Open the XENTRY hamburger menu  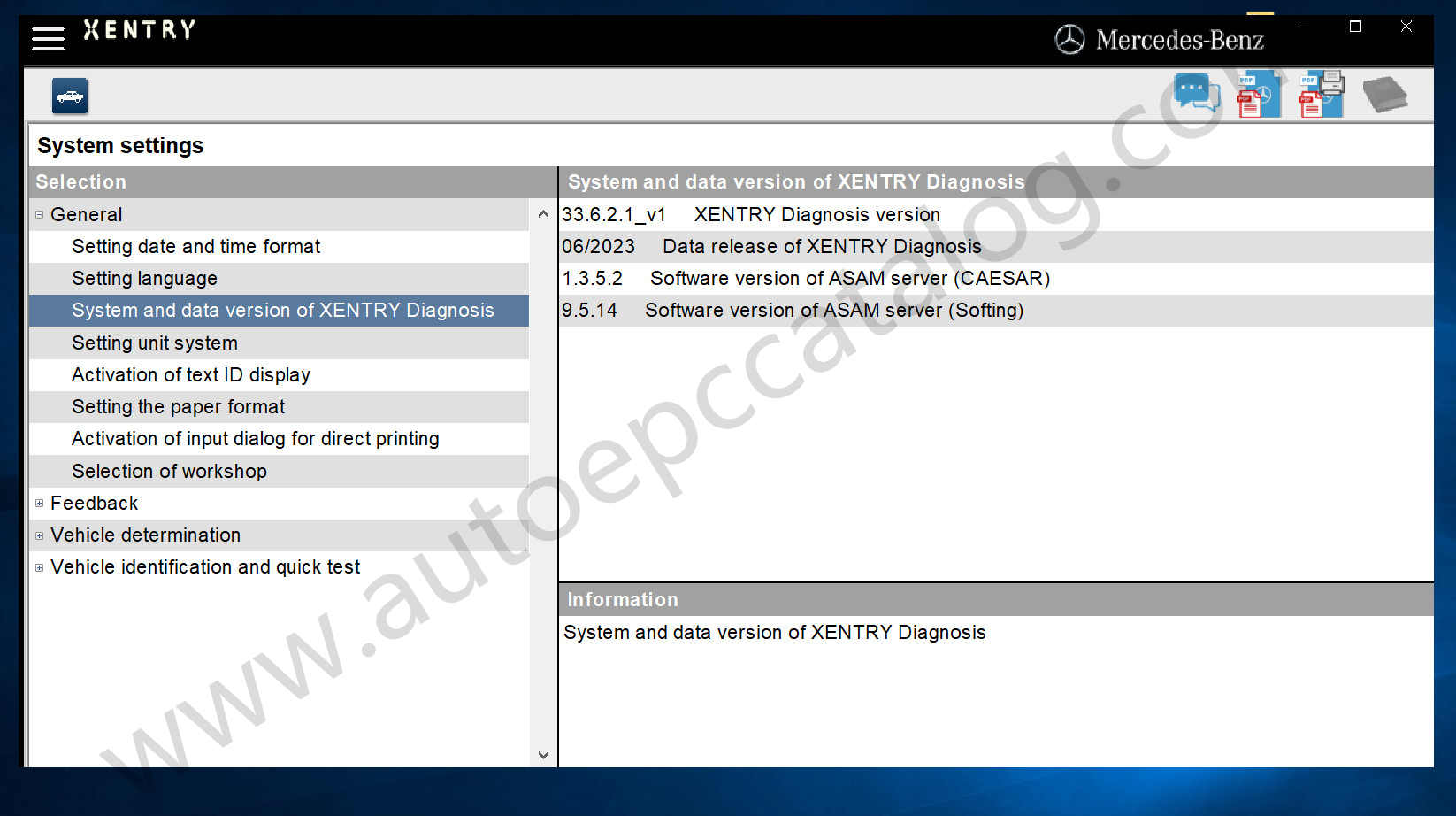pyautogui.click(x=48, y=39)
